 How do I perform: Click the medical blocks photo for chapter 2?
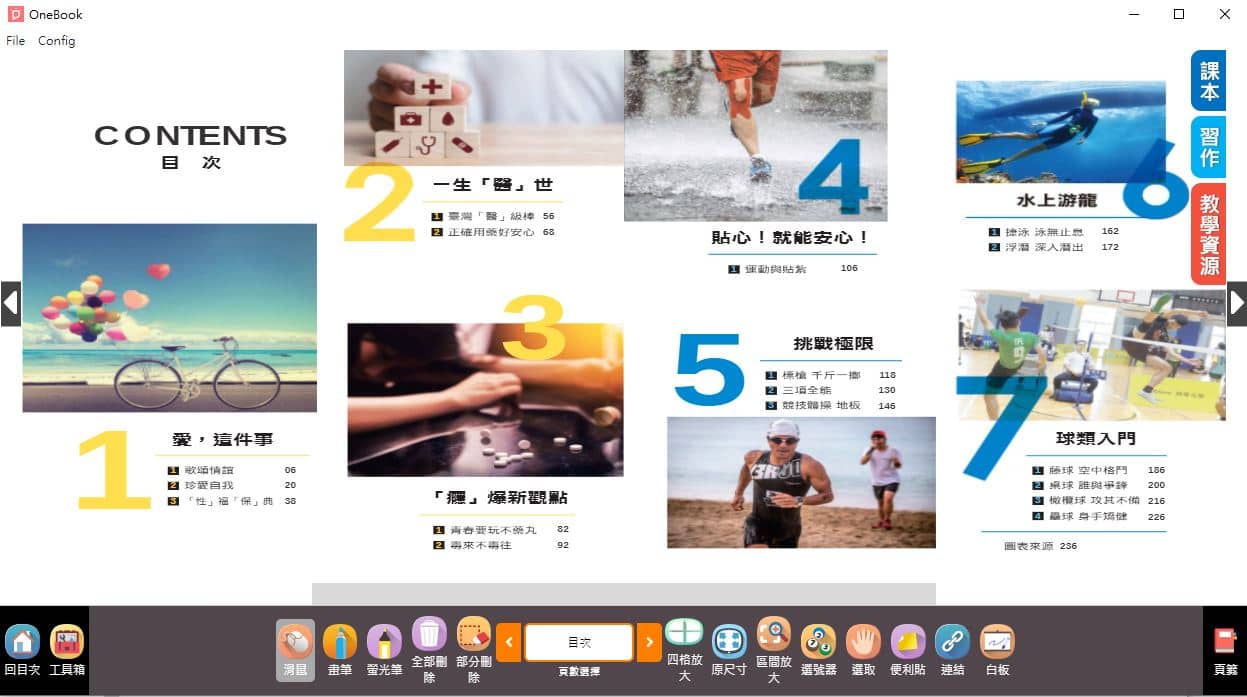484,107
